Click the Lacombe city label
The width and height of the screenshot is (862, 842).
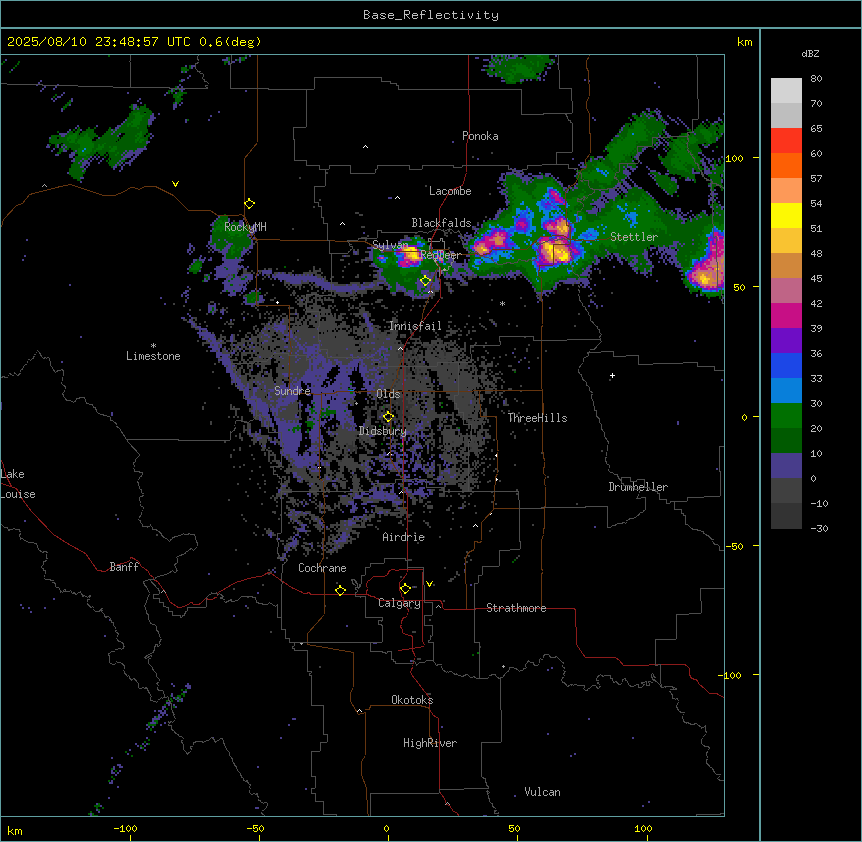(x=450, y=191)
